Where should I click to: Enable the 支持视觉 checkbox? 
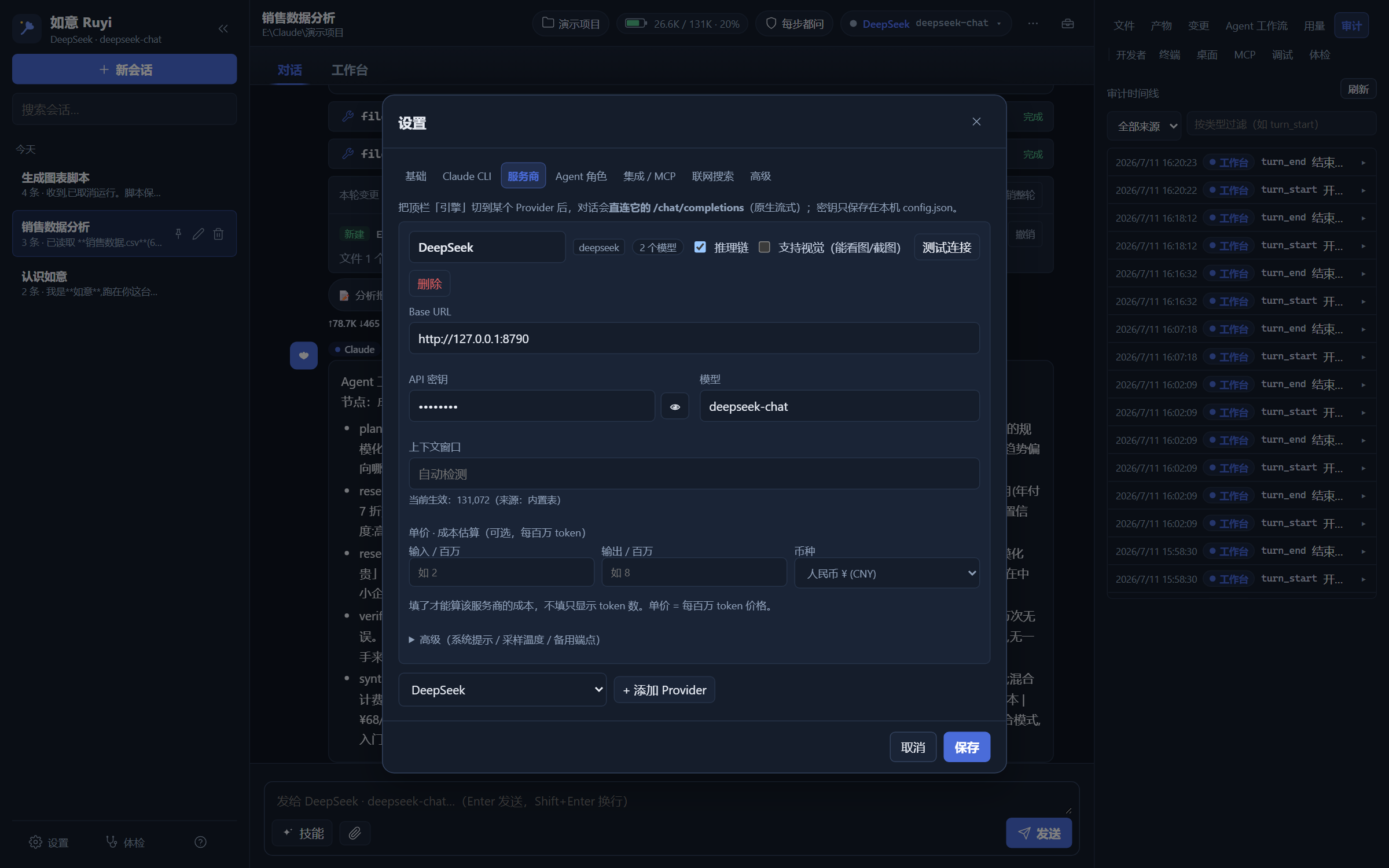click(x=764, y=247)
